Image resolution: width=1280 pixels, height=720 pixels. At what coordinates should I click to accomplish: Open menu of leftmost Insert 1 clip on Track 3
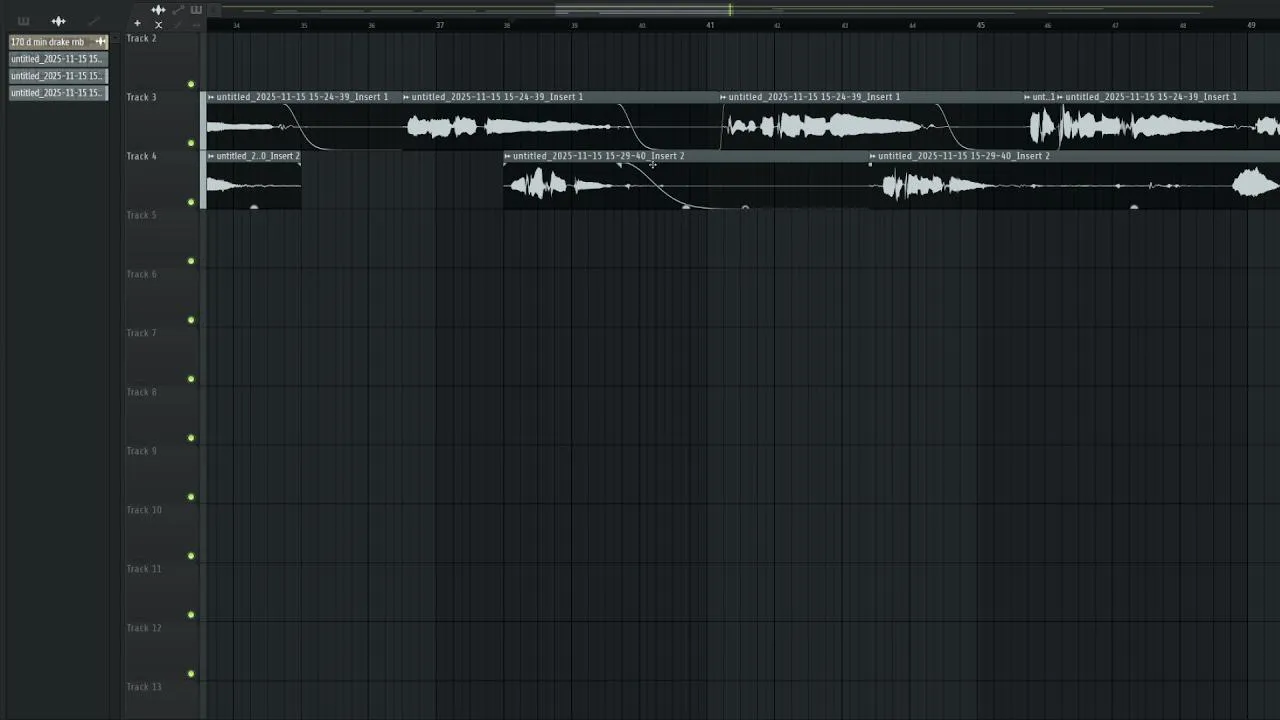point(211,97)
